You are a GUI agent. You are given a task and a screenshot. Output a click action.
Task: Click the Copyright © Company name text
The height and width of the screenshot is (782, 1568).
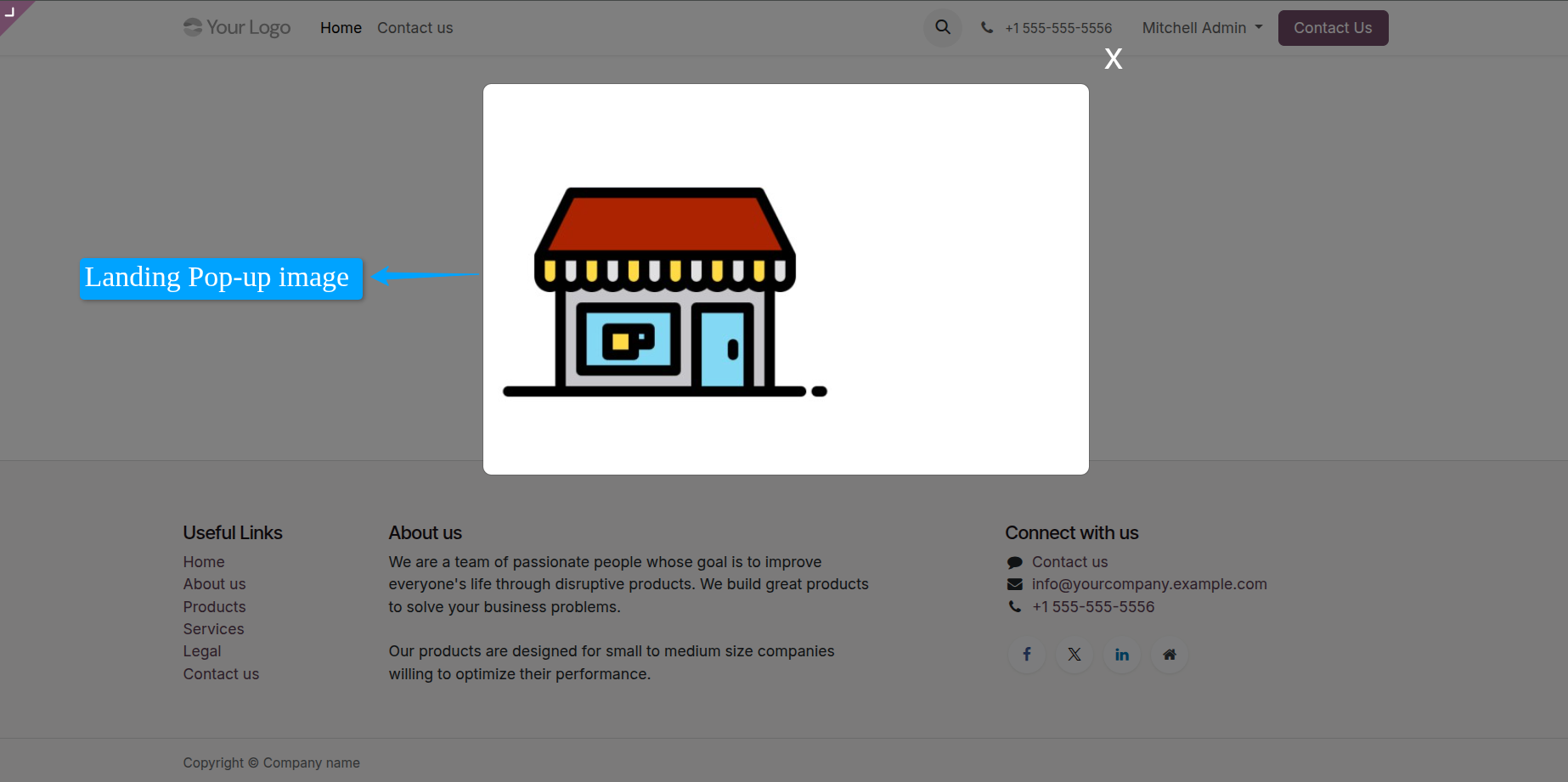pos(272,763)
